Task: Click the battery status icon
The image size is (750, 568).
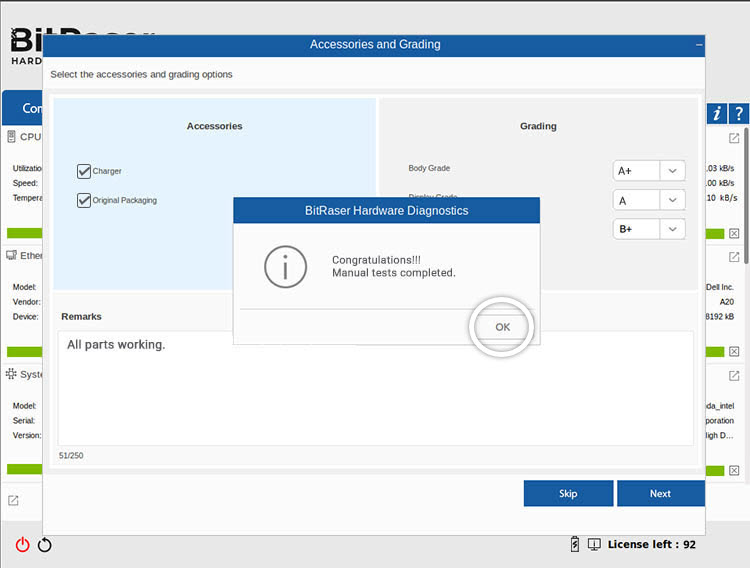Action: coord(575,544)
